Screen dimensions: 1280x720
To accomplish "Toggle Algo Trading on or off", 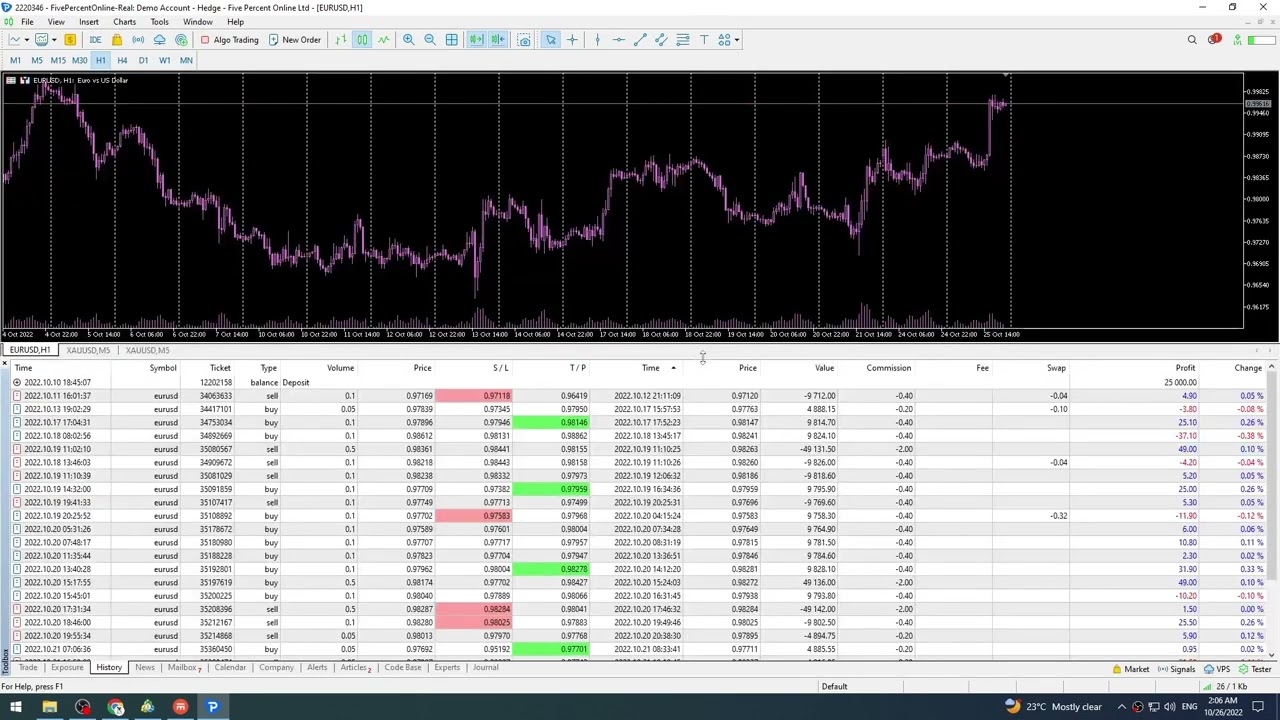I will 229,40.
